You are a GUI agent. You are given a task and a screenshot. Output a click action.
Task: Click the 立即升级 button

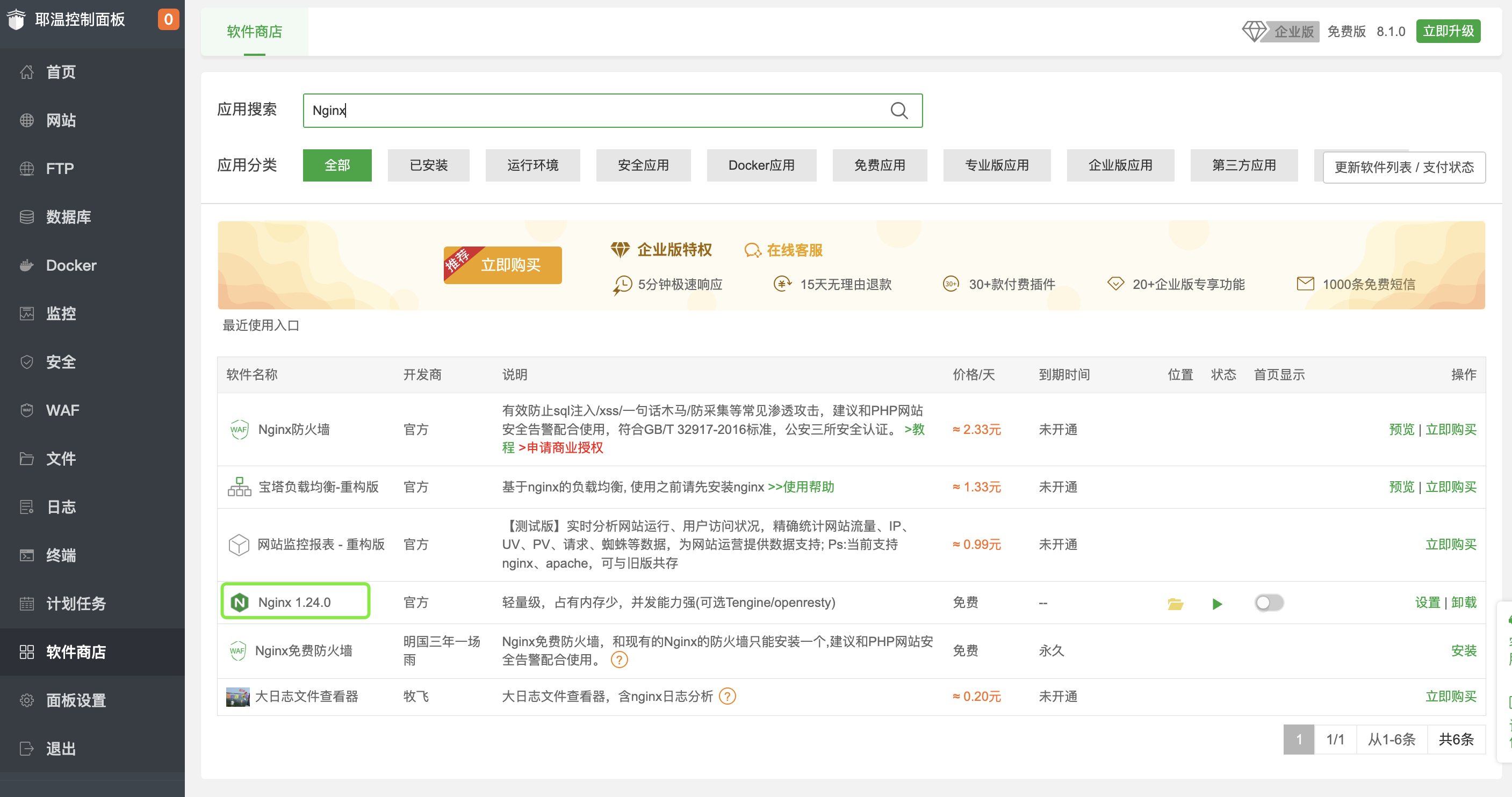[x=1448, y=31]
